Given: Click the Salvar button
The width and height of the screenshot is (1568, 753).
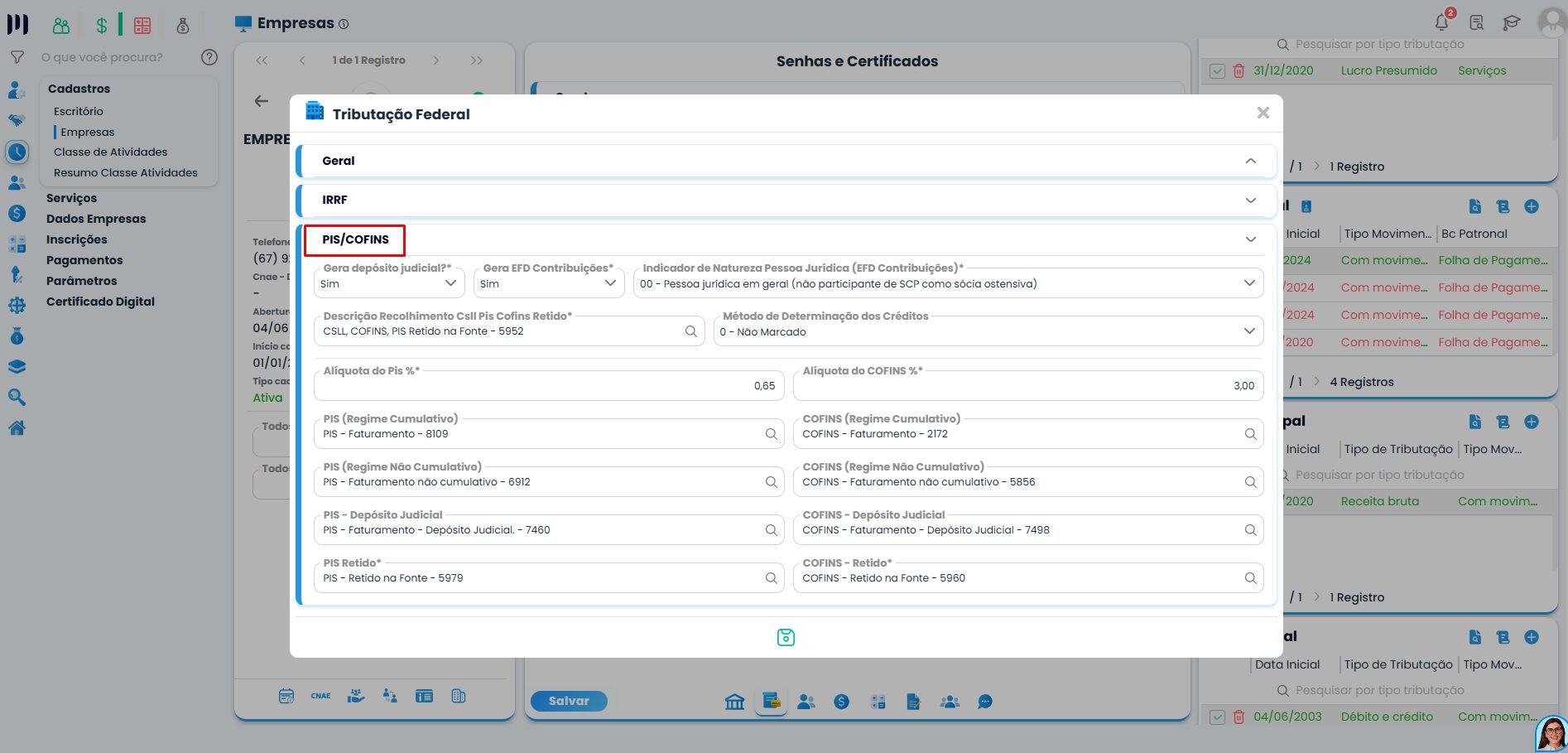Looking at the screenshot, I should [569, 701].
